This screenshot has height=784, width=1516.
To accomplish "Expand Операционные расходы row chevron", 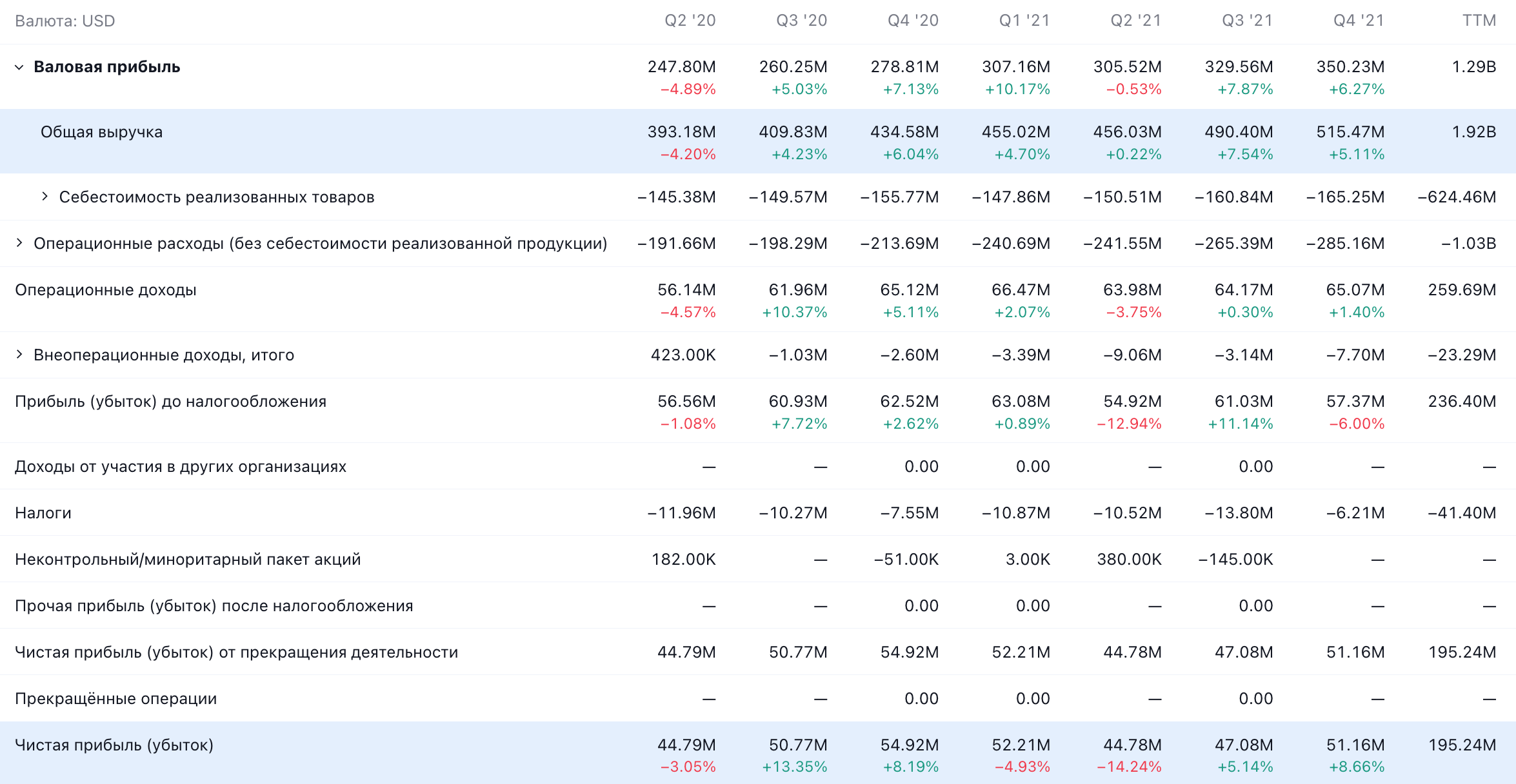I will pos(19,243).
